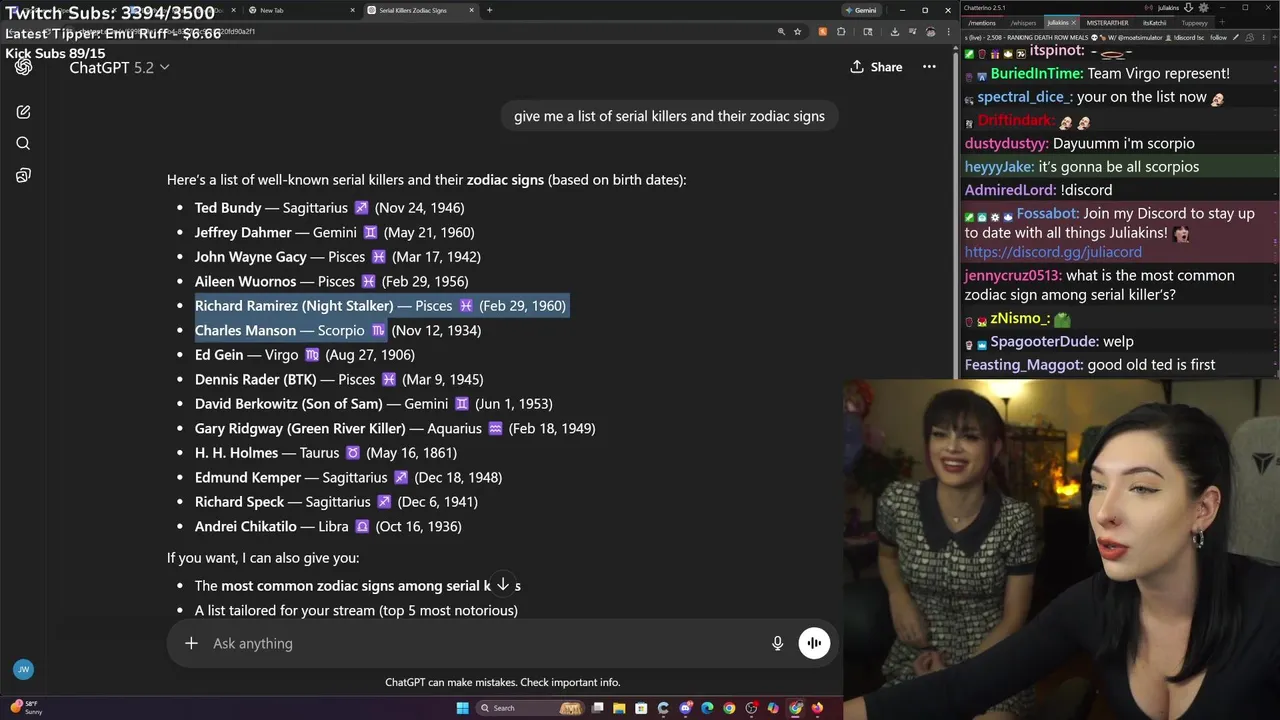Screen dimensions: 1280x720
Task: Open the ChatGPT logo home icon
Action: point(23,67)
